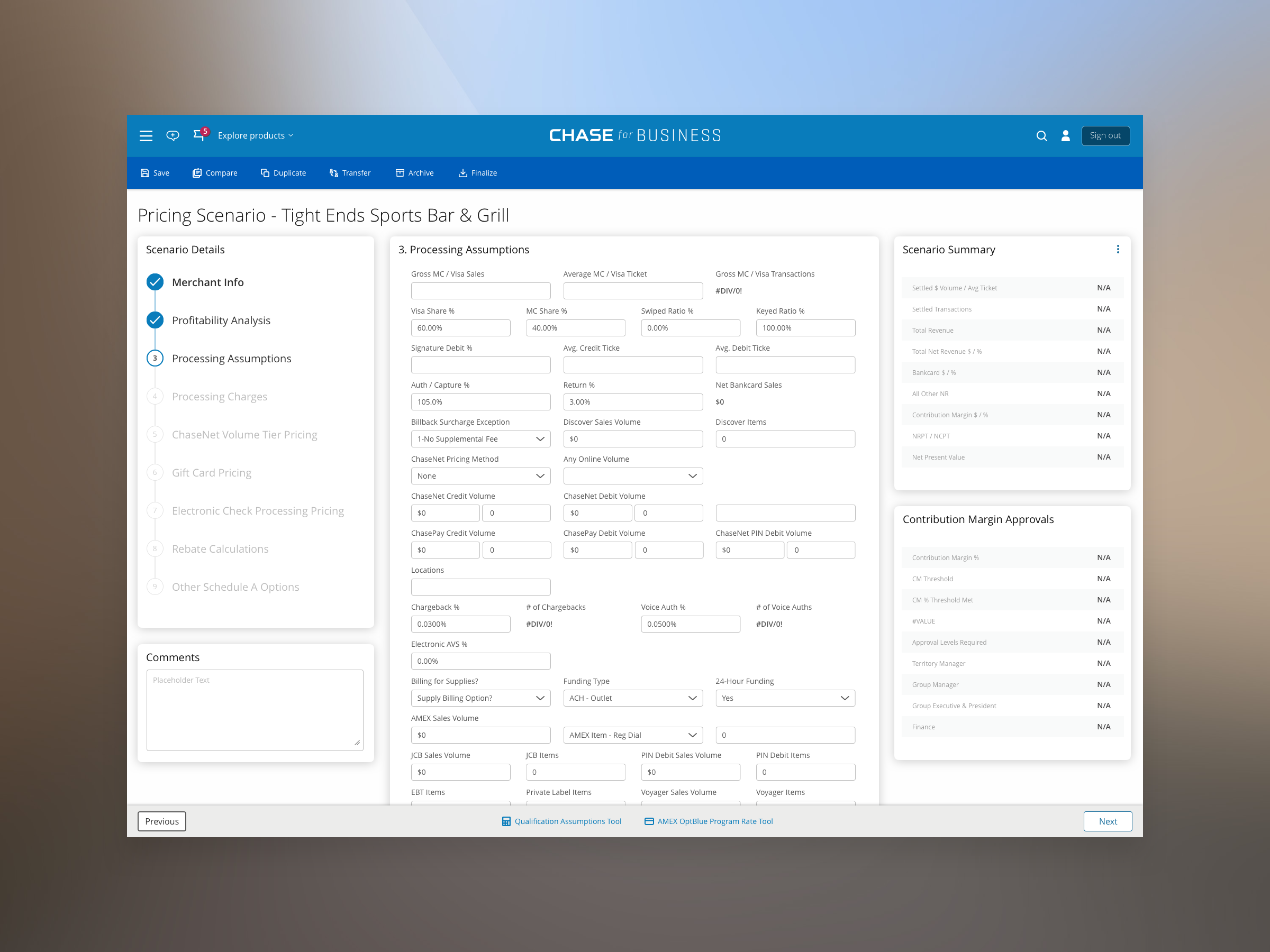Image resolution: width=1270 pixels, height=952 pixels.
Task: Click the ChaseNet PIN Debit Volume dollar field
Action: pyautogui.click(x=750, y=550)
